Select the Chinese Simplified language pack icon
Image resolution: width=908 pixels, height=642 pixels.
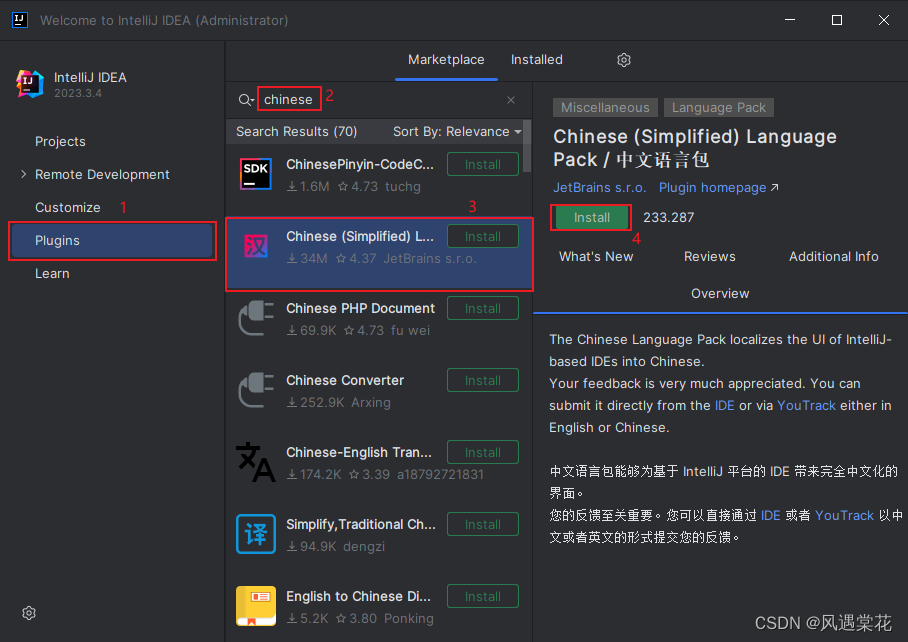pyautogui.click(x=256, y=247)
